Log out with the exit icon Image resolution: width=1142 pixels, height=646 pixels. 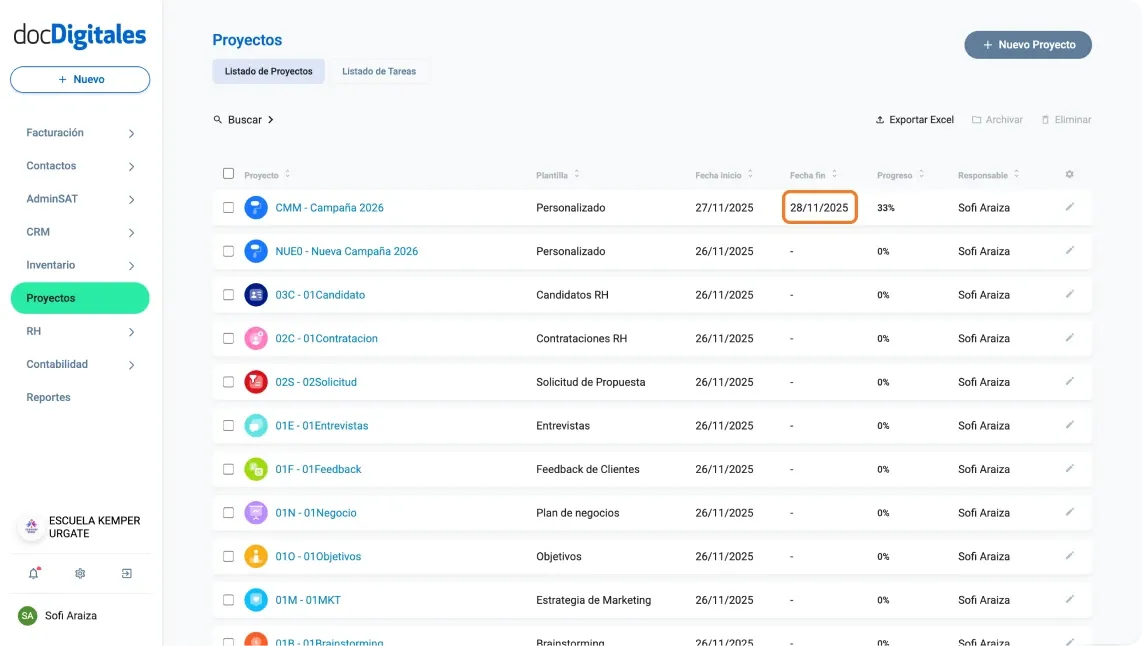coord(126,573)
